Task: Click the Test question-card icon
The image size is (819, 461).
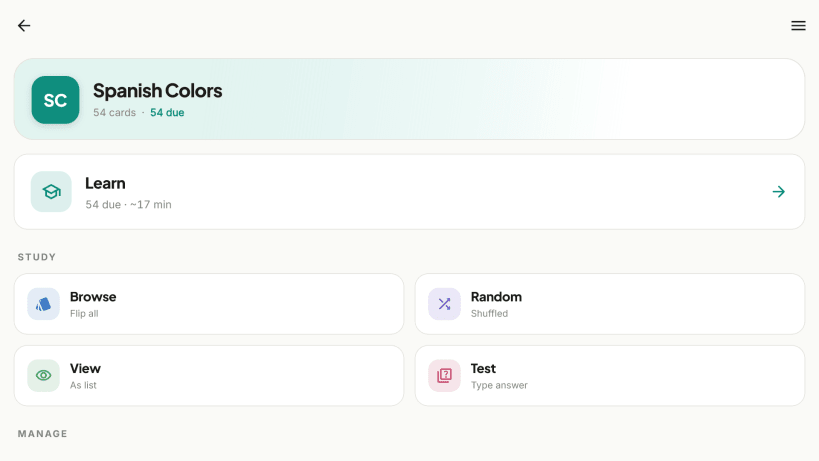Action: [x=444, y=375]
